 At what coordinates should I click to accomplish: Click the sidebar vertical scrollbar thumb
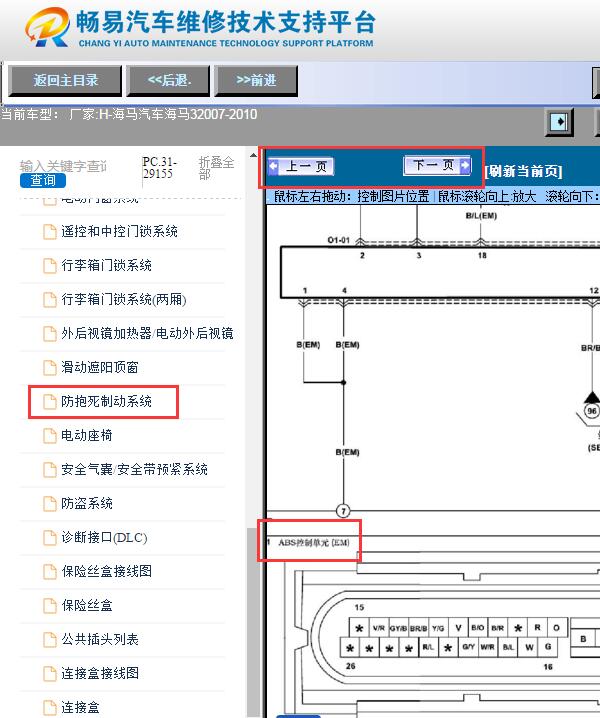click(x=252, y=620)
